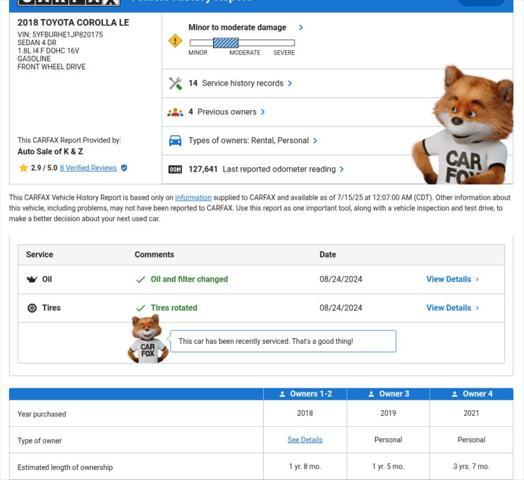Screen dimensions: 524x480
Task: Open the Types of owners details arrow
Action: (315, 140)
